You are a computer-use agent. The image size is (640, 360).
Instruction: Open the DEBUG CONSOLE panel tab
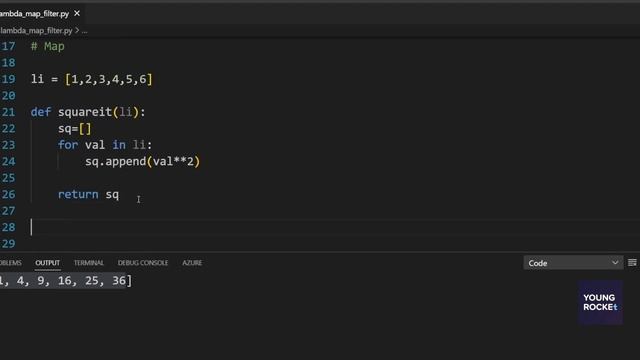click(143, 263)
